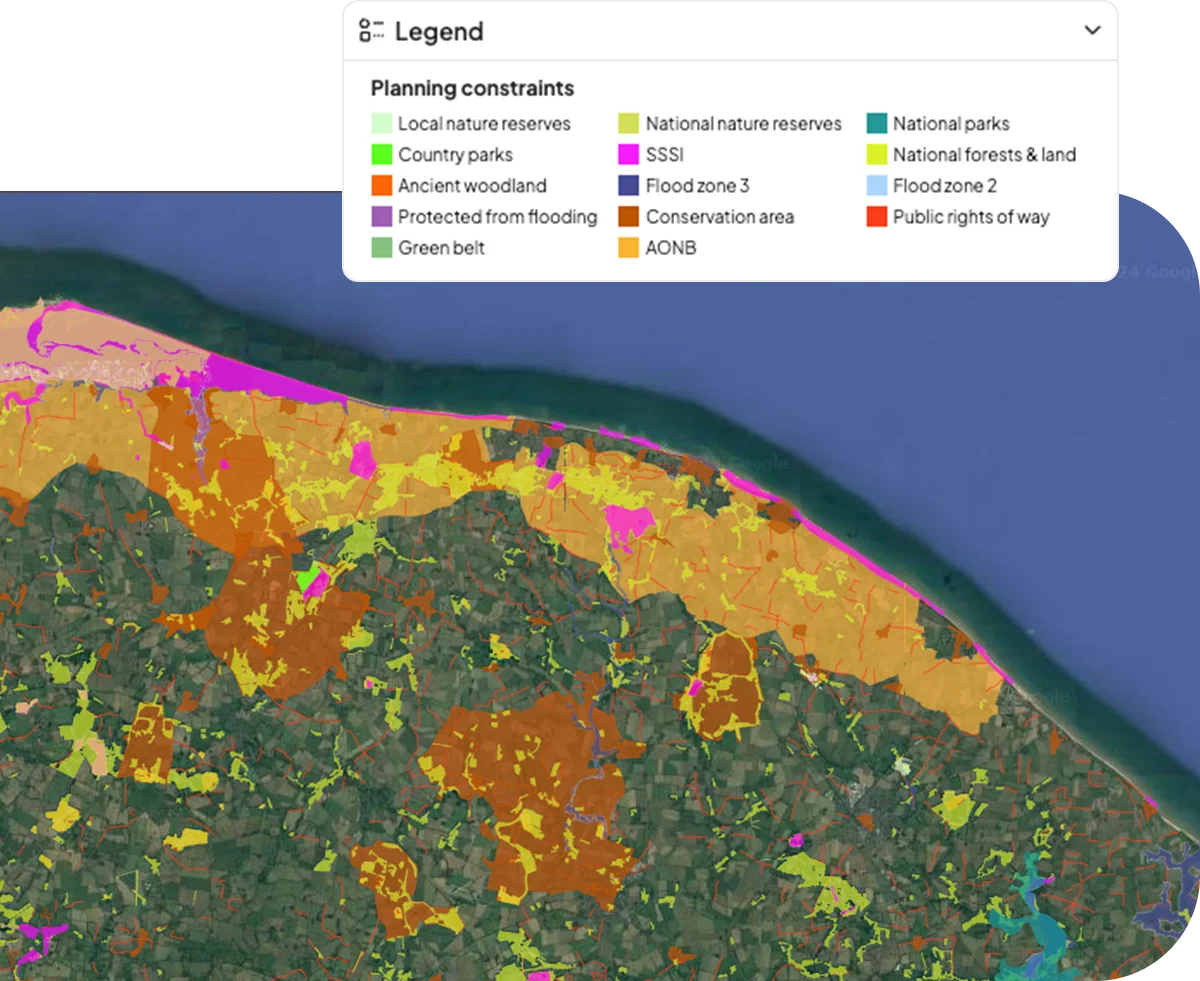Click the Public rights of way swatch
Screen dimensions: 1200x981
click(x=877, y=216)
